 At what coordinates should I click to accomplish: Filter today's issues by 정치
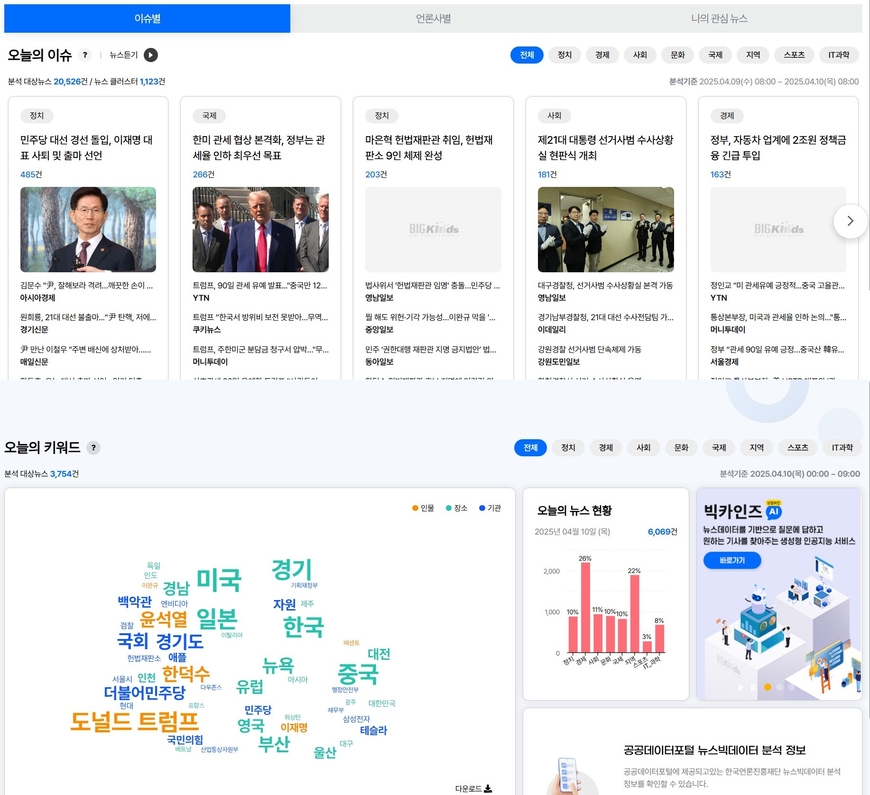[x=564, y=55]
